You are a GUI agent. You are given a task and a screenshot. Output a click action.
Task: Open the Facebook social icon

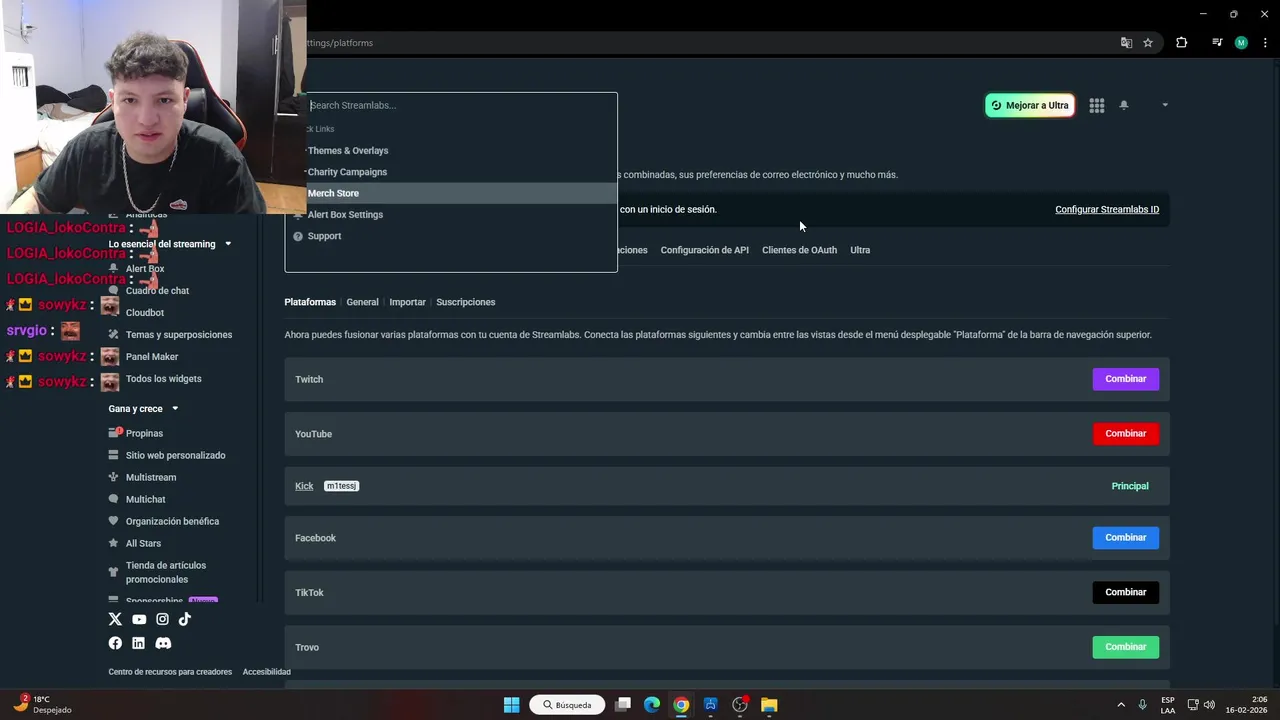(115, 643)
